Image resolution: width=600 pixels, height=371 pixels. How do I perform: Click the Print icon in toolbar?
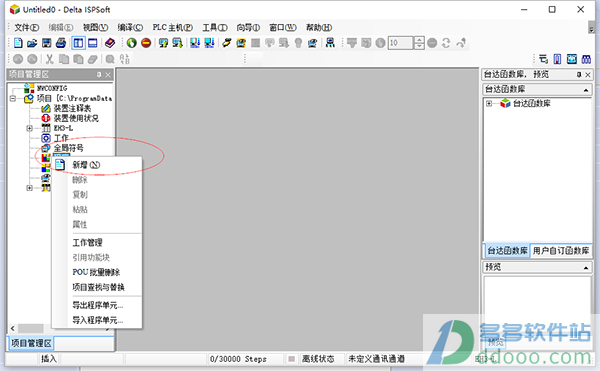tap(61, 43)
